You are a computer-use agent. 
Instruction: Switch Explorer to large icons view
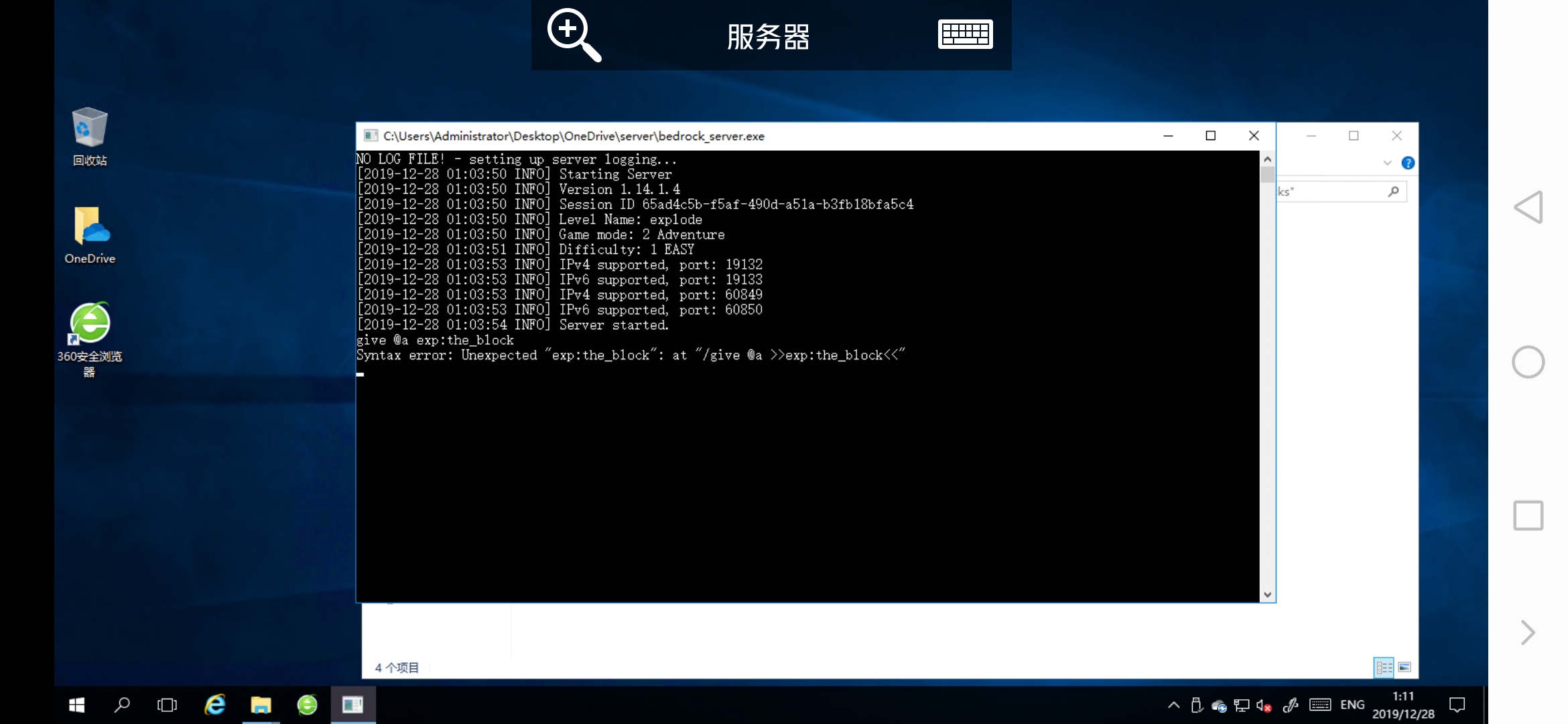point(1404,667)
